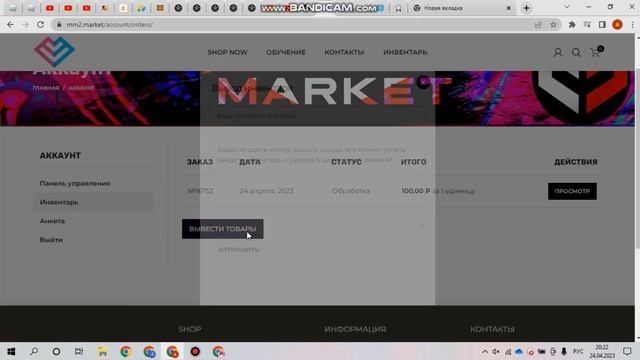Viewport: 640px width, 360px height.
Task: Click the ПРОСМОТР order button
Action: click(x=572, y=191)
